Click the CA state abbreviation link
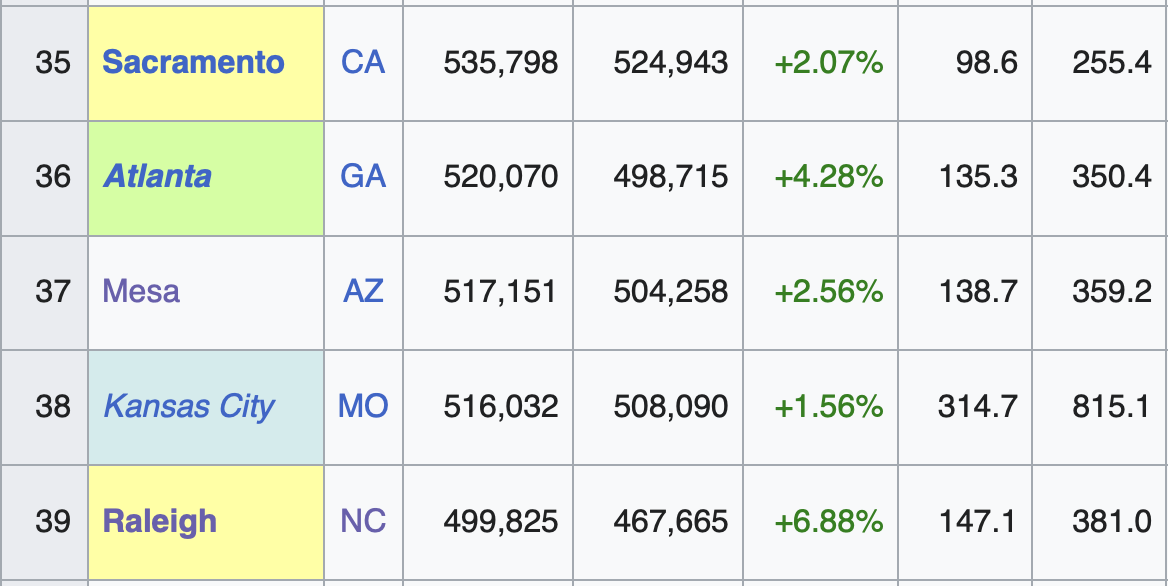This screenshot has width=1168, height=586. (363, 62)
